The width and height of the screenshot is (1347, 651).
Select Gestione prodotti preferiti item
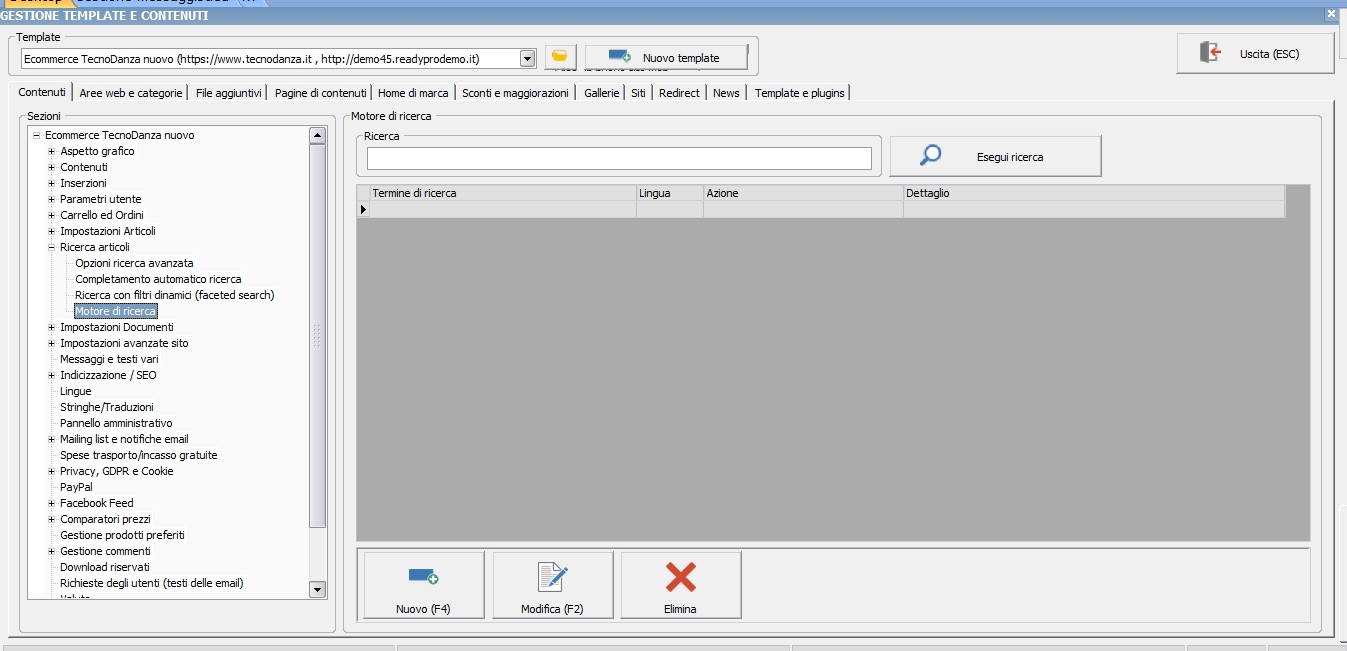(x=122, y=535)
